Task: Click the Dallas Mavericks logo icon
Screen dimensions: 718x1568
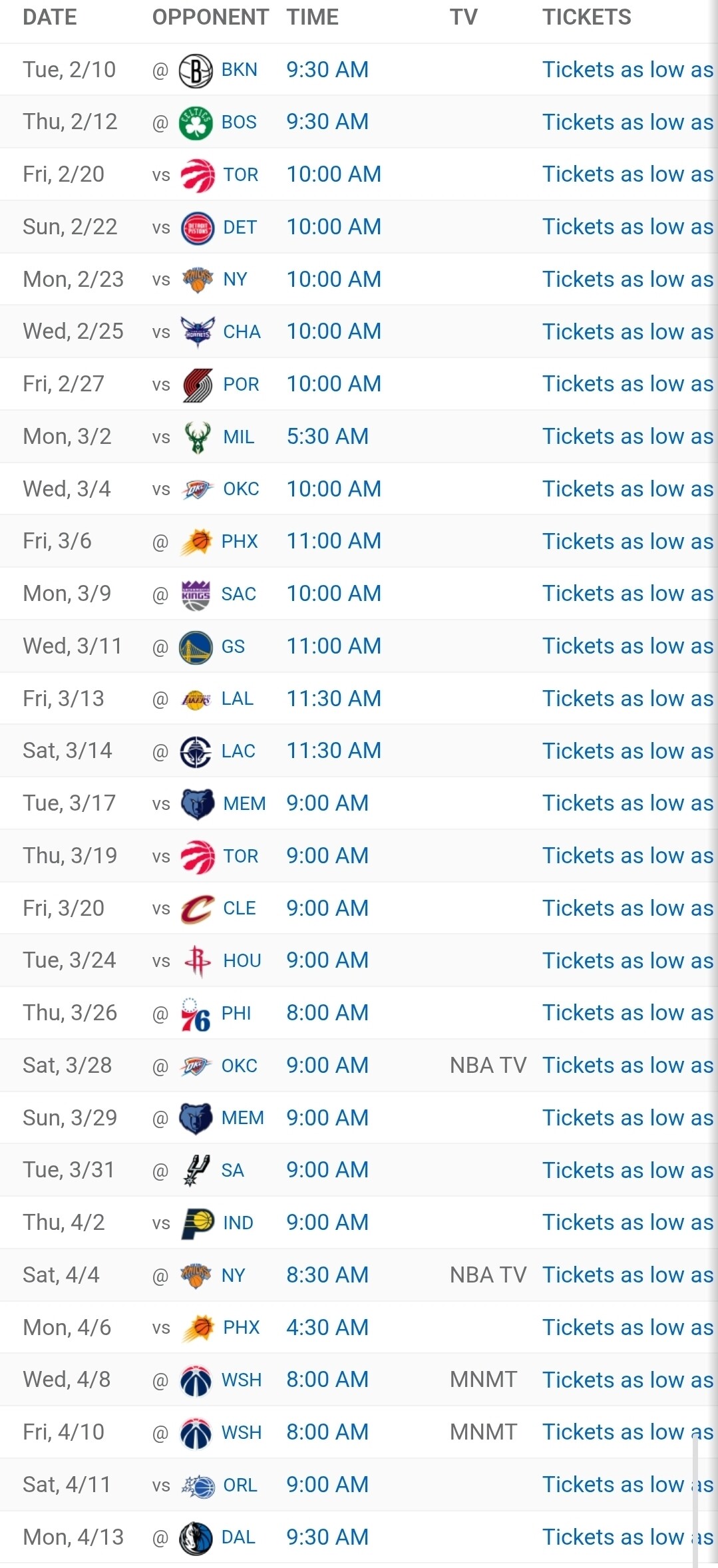Action: point(196,1538)
